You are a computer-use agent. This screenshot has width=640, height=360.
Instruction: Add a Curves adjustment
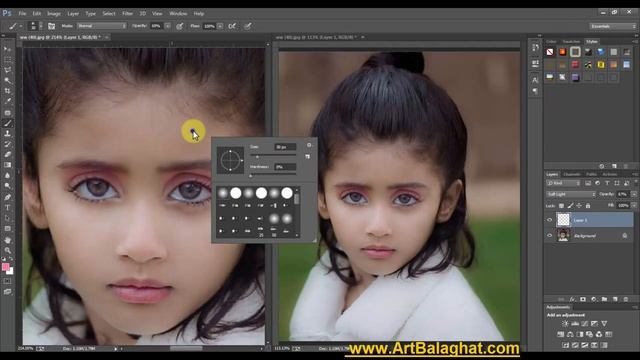(584, 324)
